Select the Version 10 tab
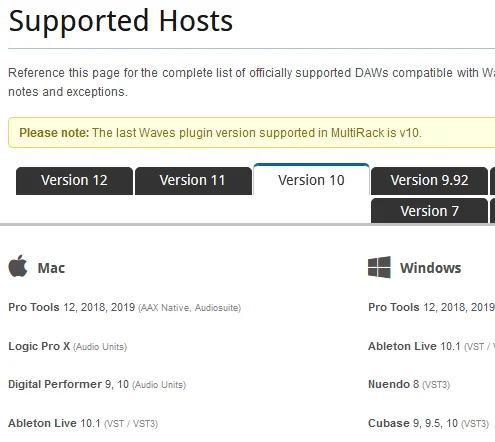The image size is (495, 442). (x=311, y=180)
